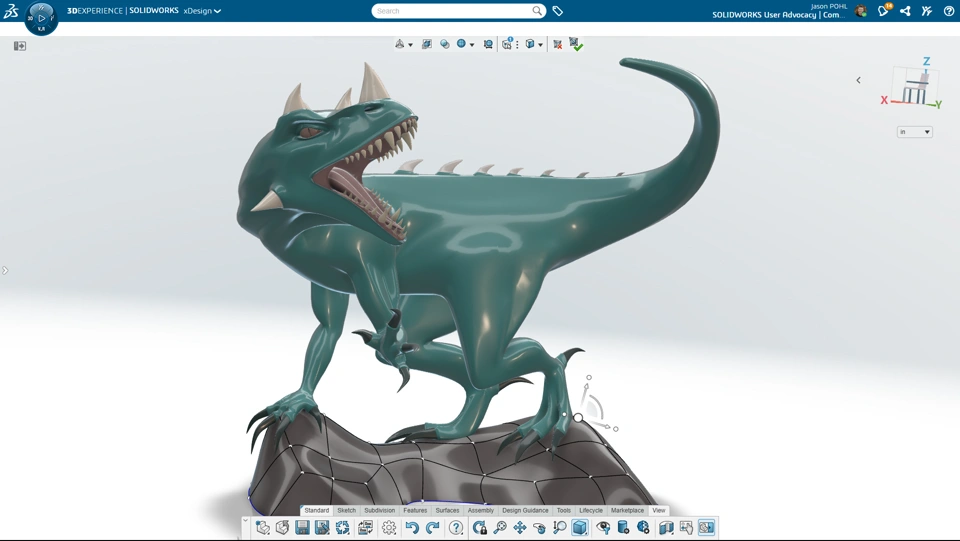Click the globe with gear icon
The width and height of the screenshot is (960, 541).
[643, 528]
